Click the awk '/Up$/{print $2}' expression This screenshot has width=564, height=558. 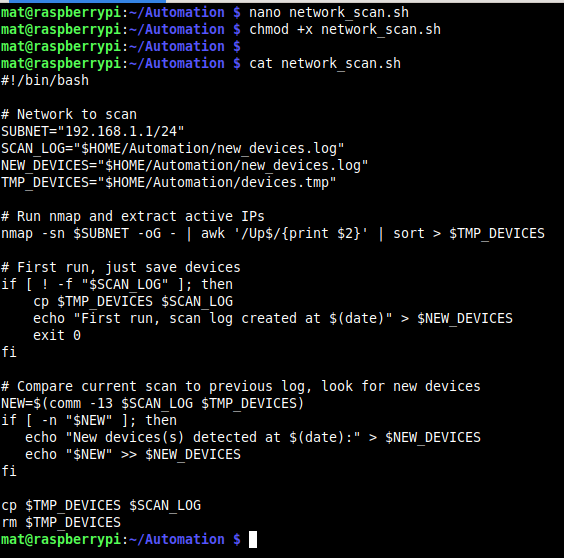(285, 233)
